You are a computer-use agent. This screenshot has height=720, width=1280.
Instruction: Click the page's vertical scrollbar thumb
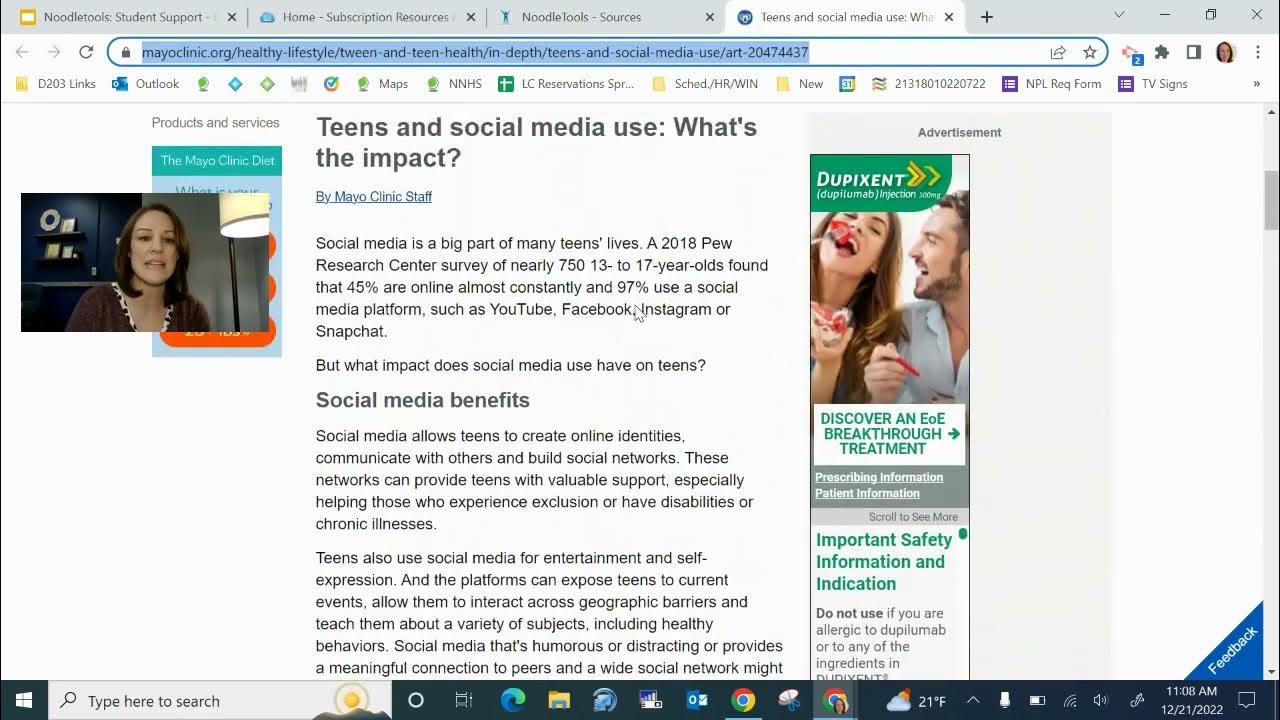point(1271,200)
